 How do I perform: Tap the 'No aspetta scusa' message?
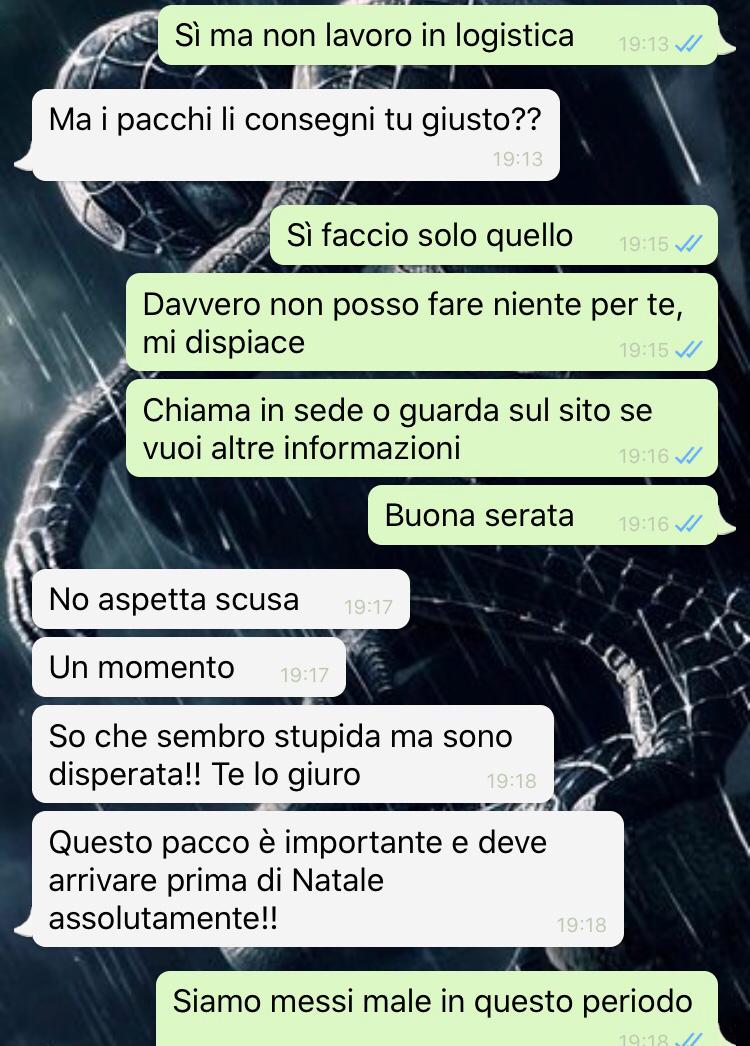tap(221, 599)
